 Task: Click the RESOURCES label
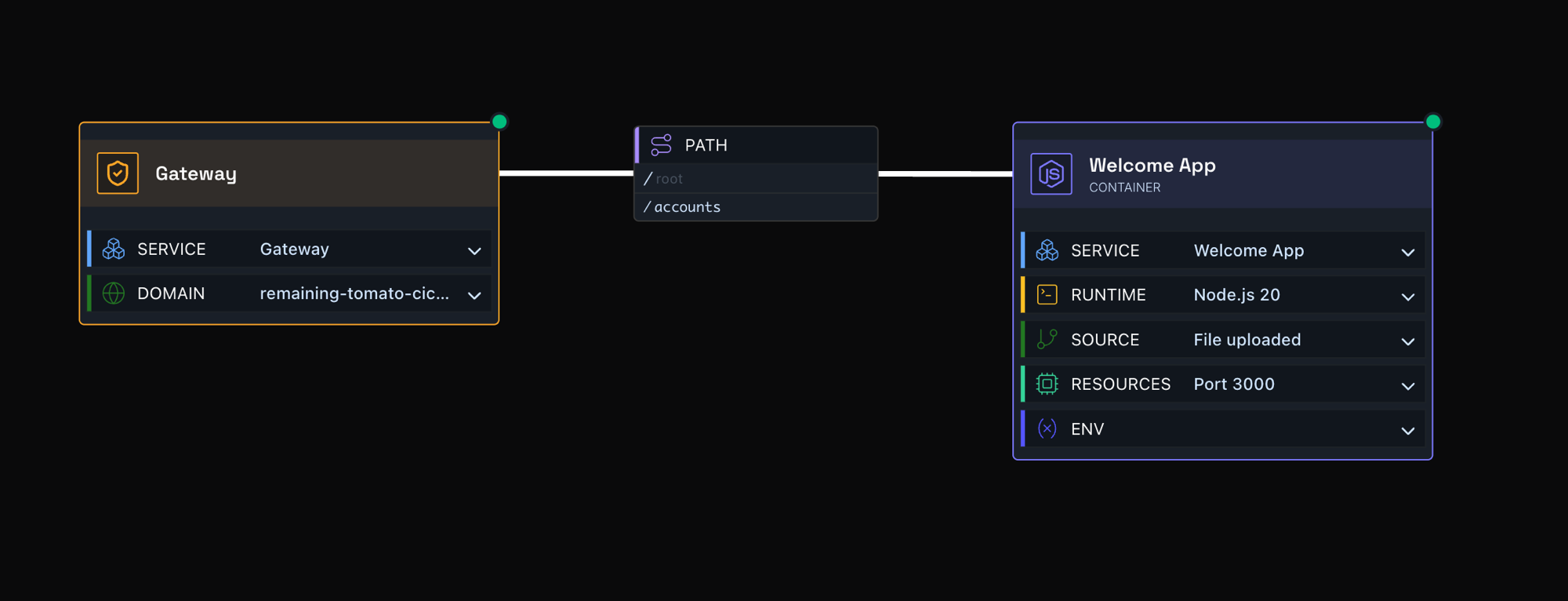click(1120, 384)
